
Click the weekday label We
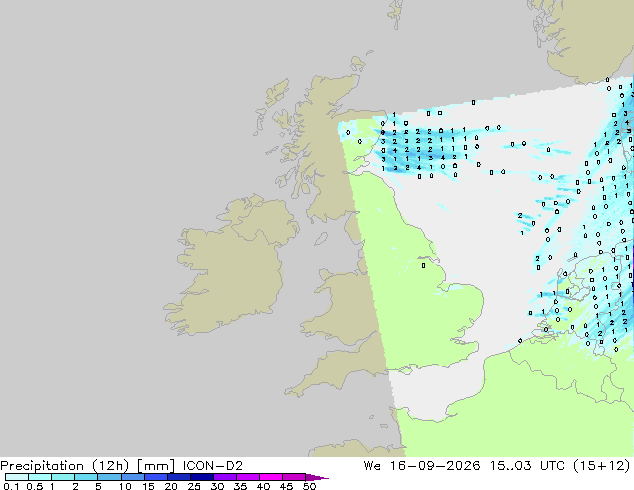click(372, 466)
